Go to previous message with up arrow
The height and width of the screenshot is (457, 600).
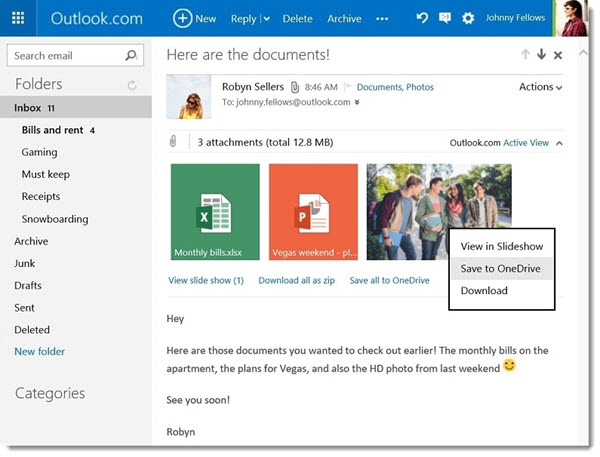[x=525, y=54]
